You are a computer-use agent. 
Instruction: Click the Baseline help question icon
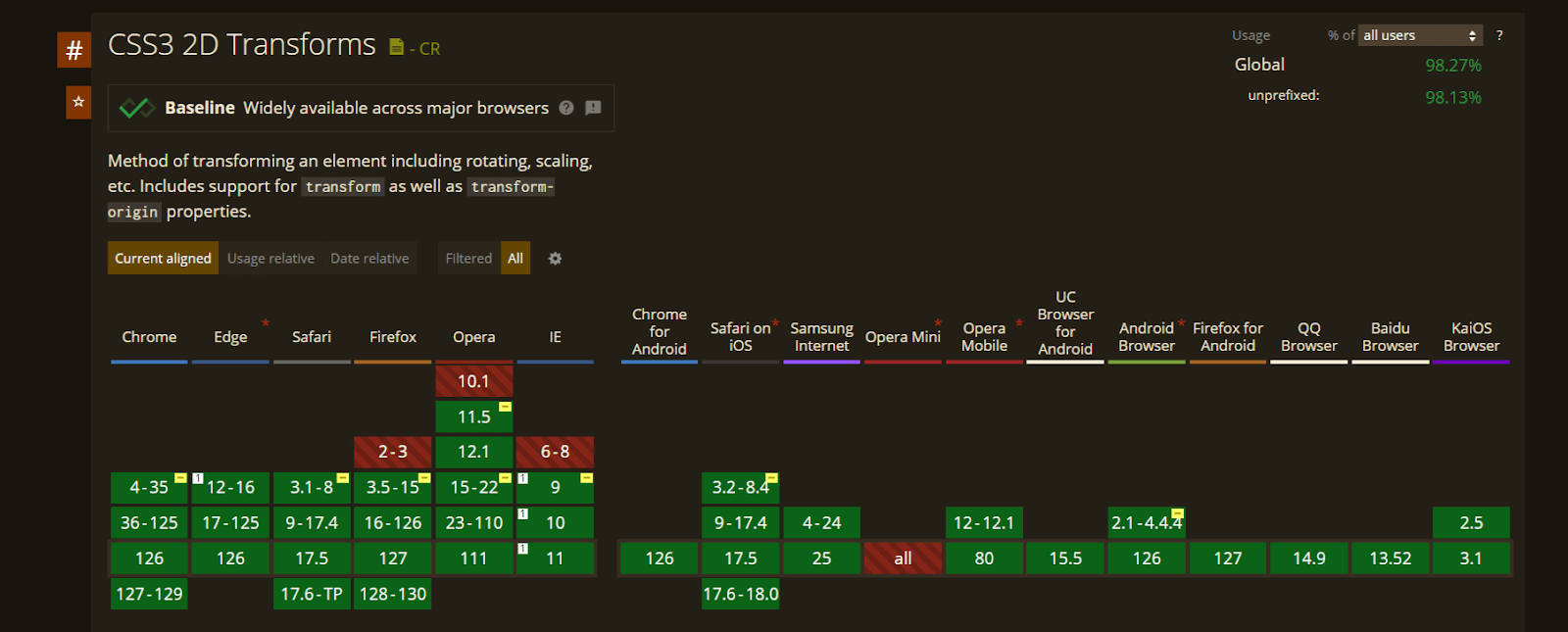tap(566, 108)
